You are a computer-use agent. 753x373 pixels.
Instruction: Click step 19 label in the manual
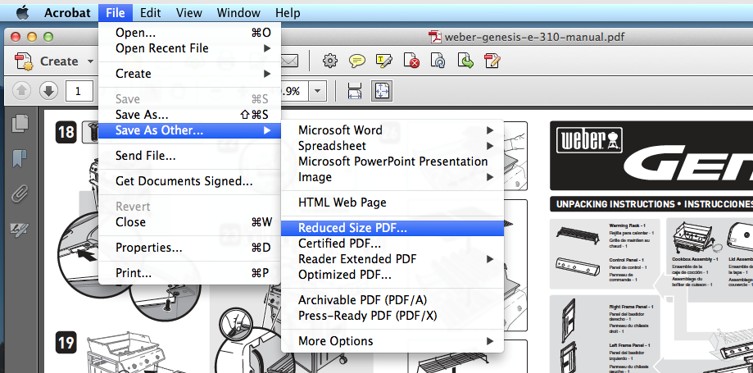(66, 343)
